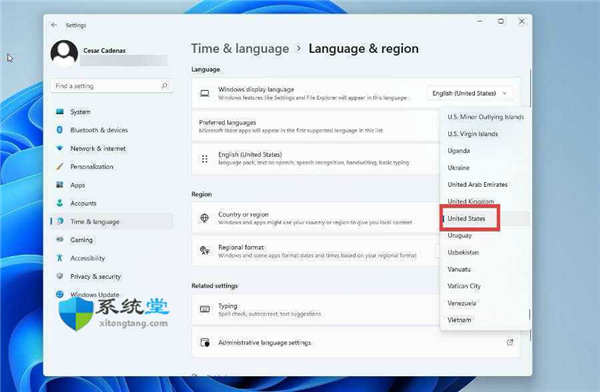Choose Ukraine in the country list
The image size is (600, 392).
[x=485, y=168]
